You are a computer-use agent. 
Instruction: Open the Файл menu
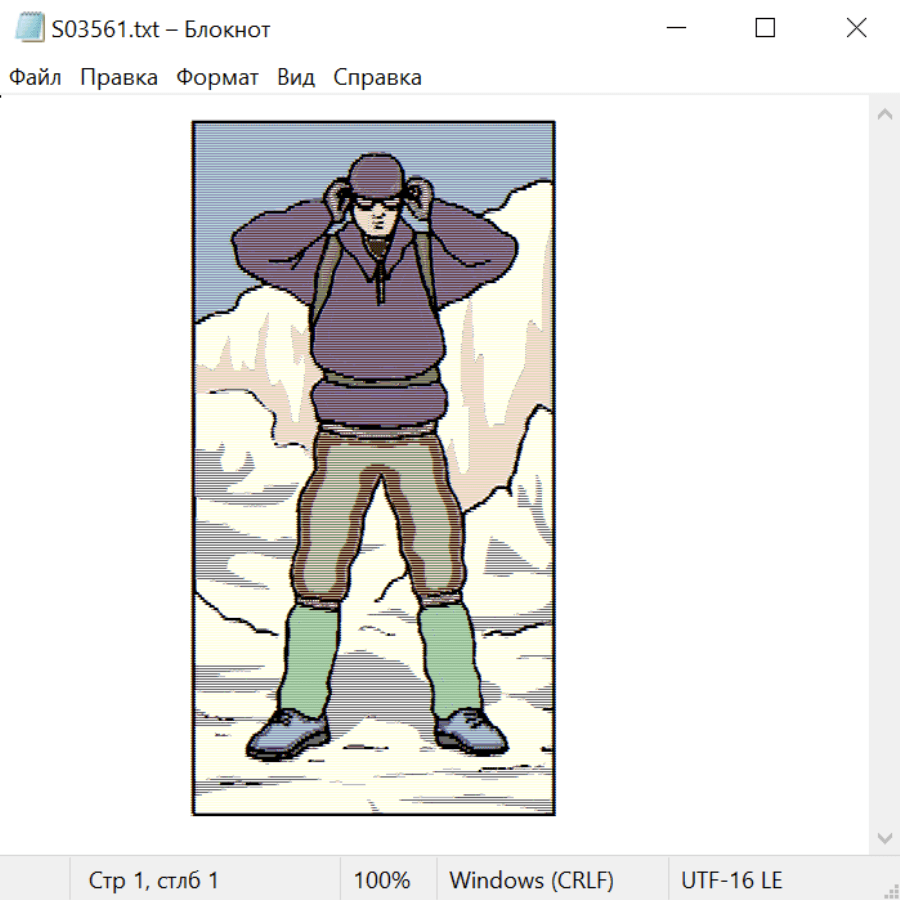click(35, 78)
